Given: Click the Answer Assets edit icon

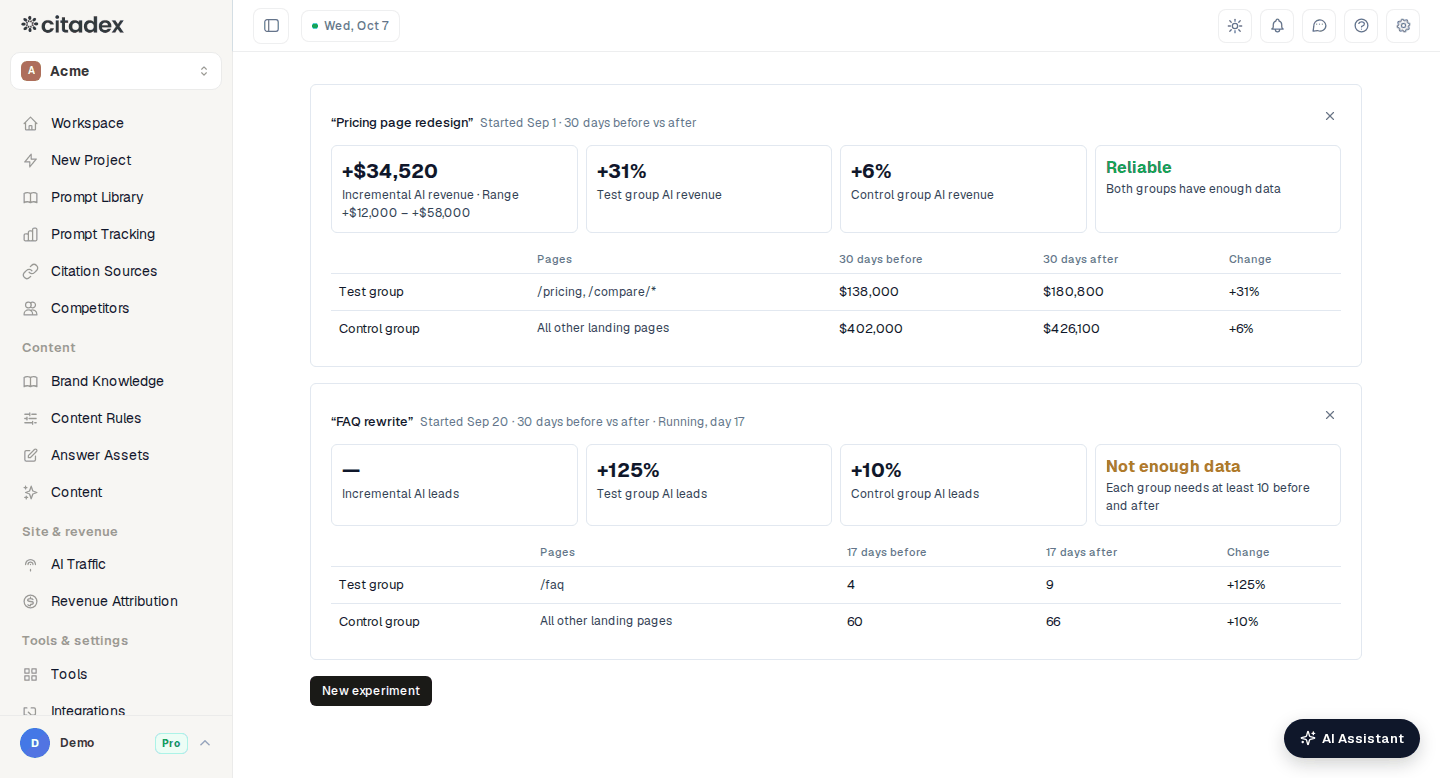Looking at the screenshot, I should coord(31,455).
